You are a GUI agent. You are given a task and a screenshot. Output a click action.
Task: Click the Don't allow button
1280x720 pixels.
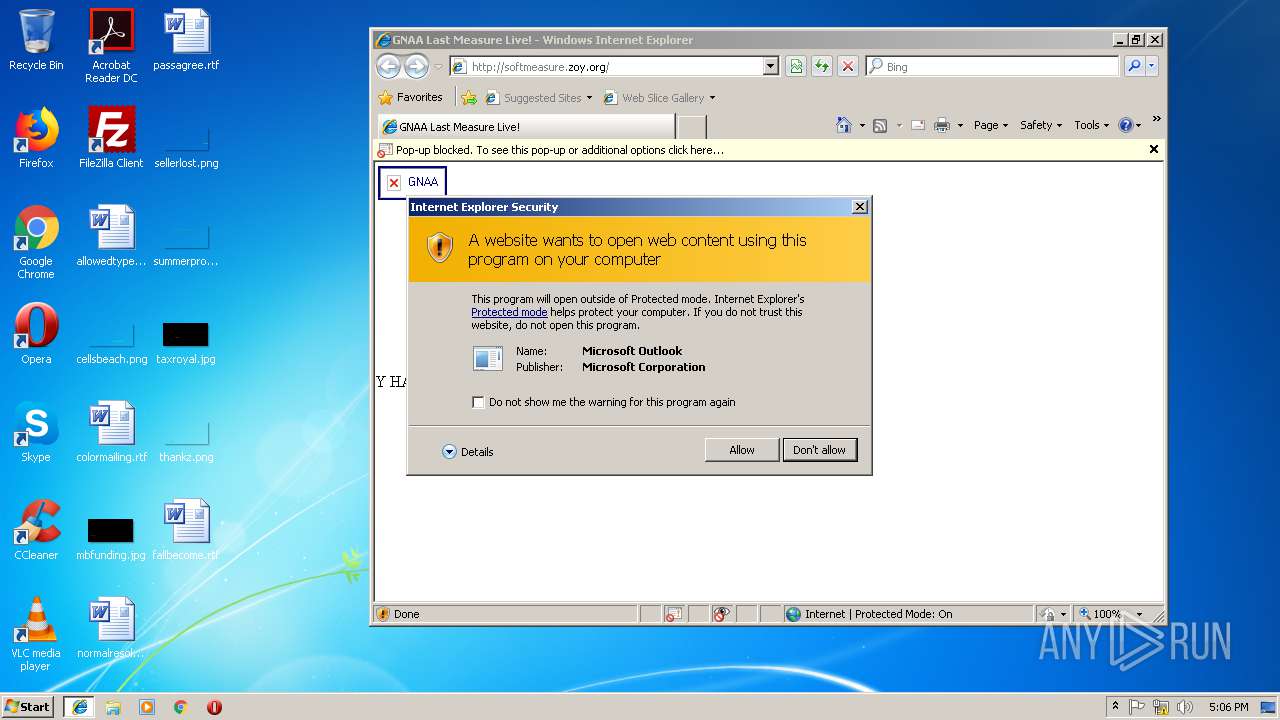(x=819, y=450)
